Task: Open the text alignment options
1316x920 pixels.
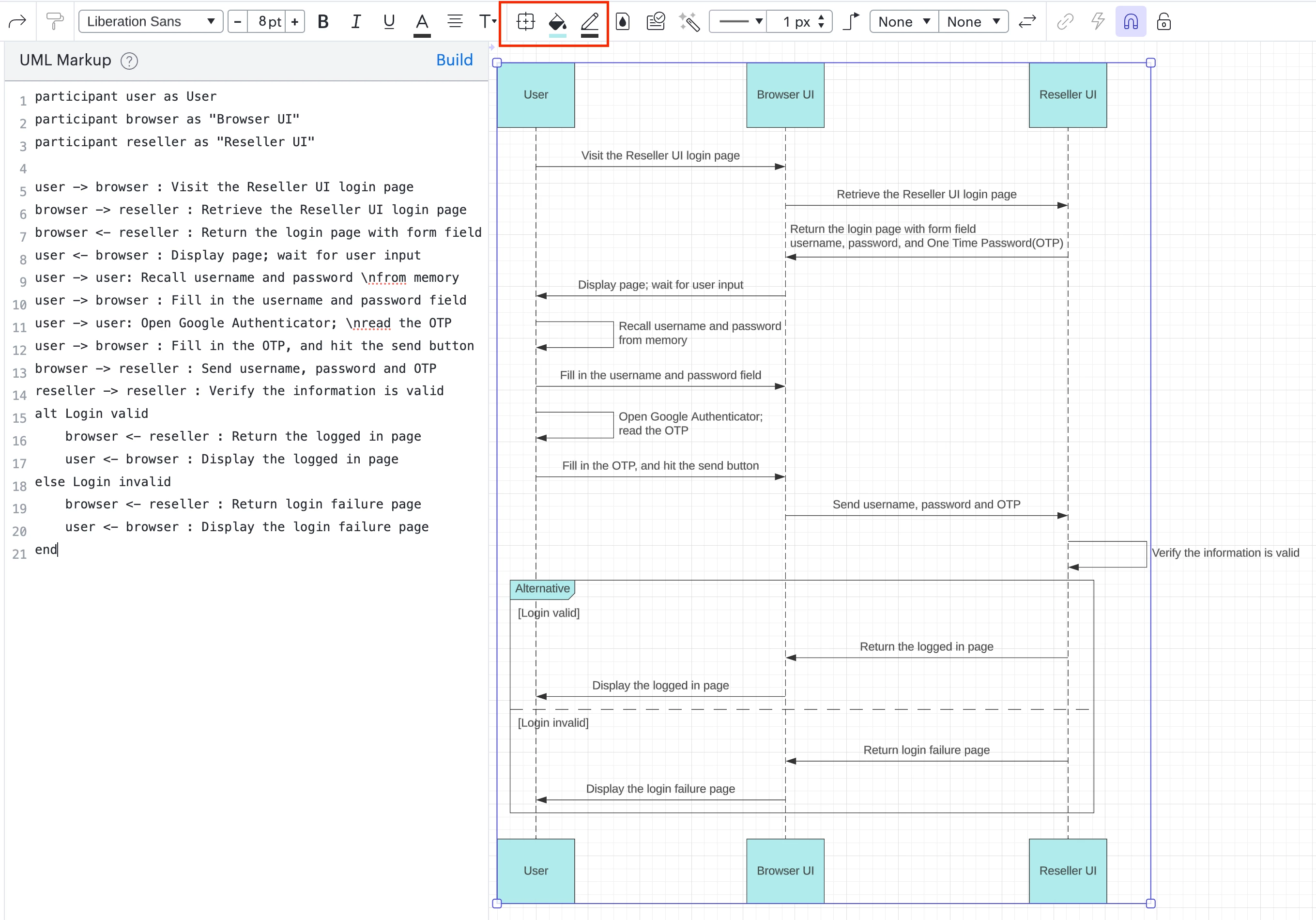Action: pyautogui.click(x=455, y=22)
